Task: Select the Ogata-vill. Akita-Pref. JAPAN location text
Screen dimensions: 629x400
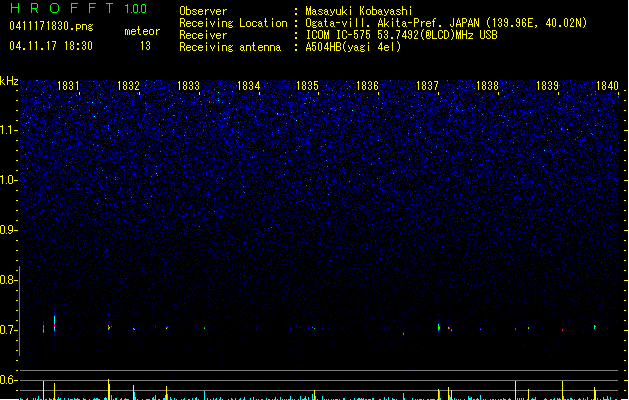Action: (x=446, y=23)
